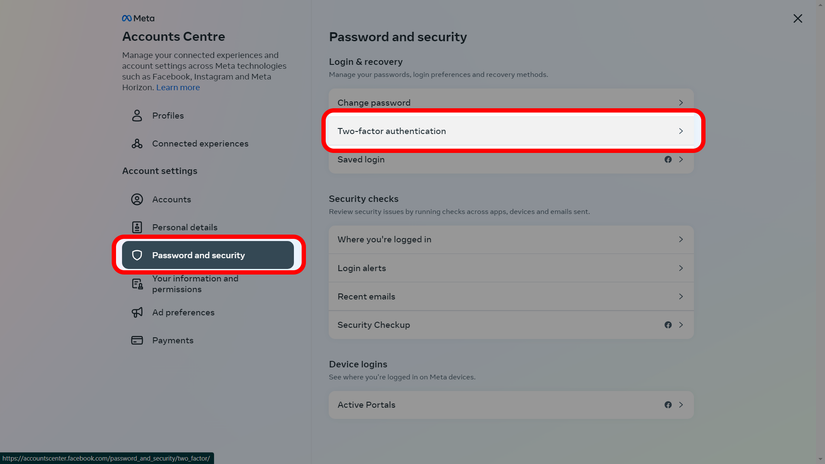Click the Ad preferences megaphone icon
The image size is (825, 464).
(x=137, y=312)
